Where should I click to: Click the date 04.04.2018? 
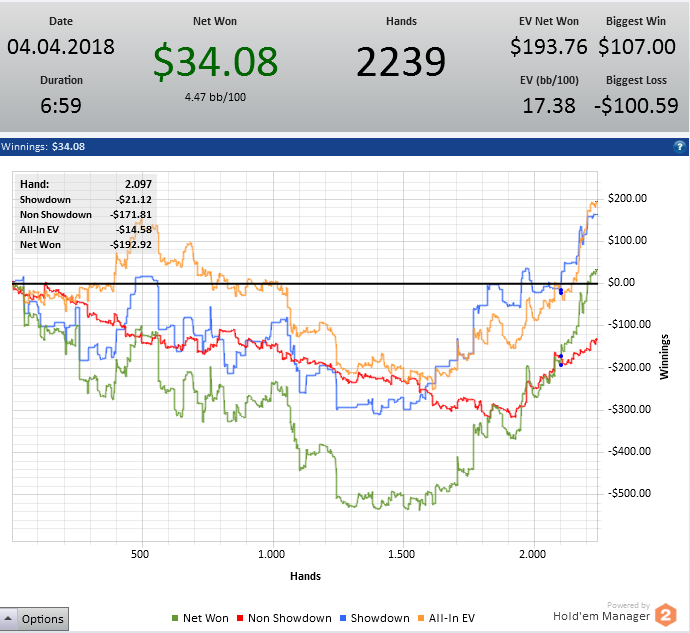point(61,47)
